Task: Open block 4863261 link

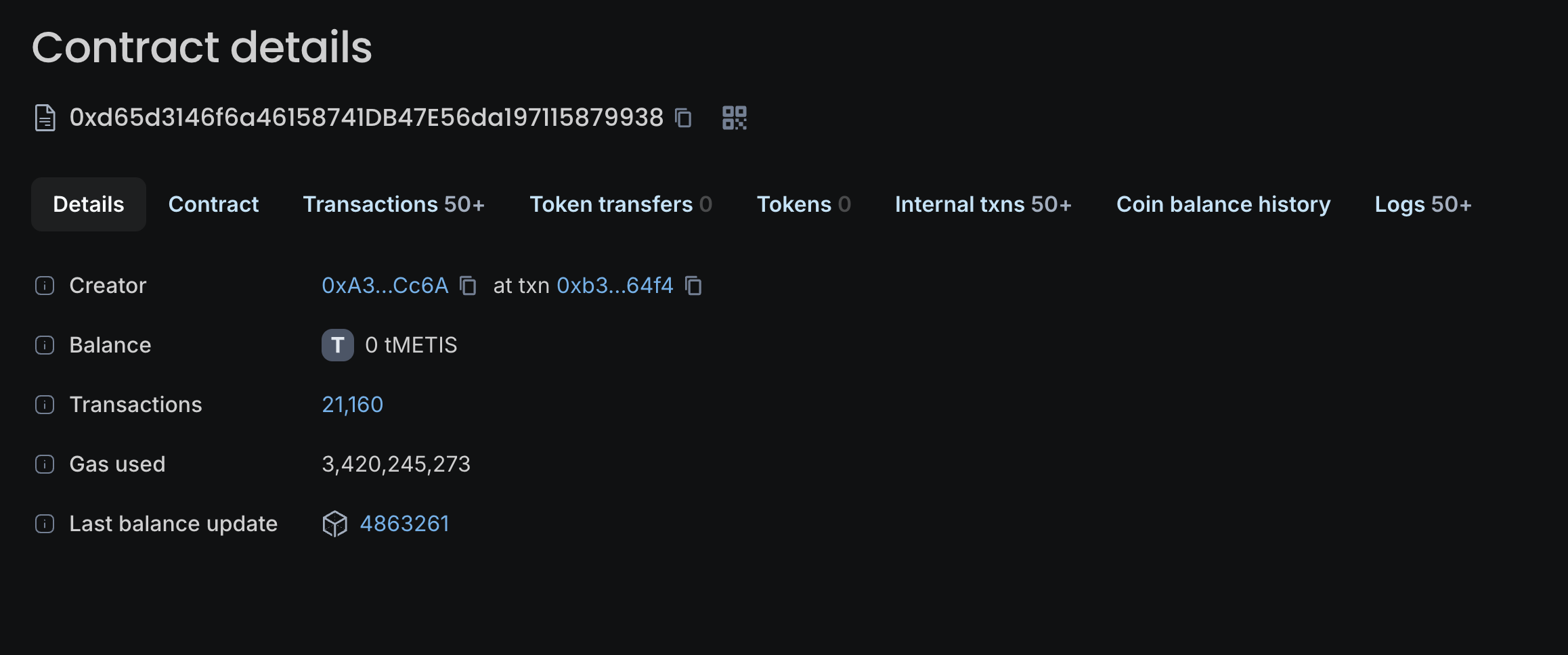Action: pyautogui.click(x=404, y=524)
